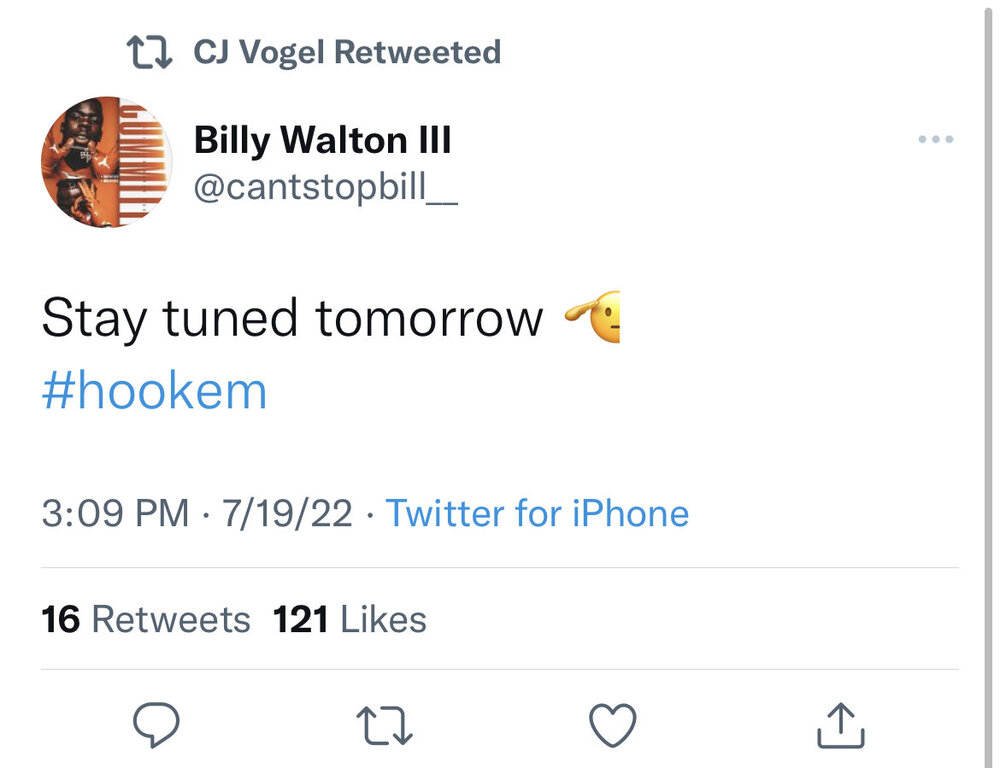Click the saluting face emoji
The height and width of the screenshot is (768, 1000).
[593, 318]
